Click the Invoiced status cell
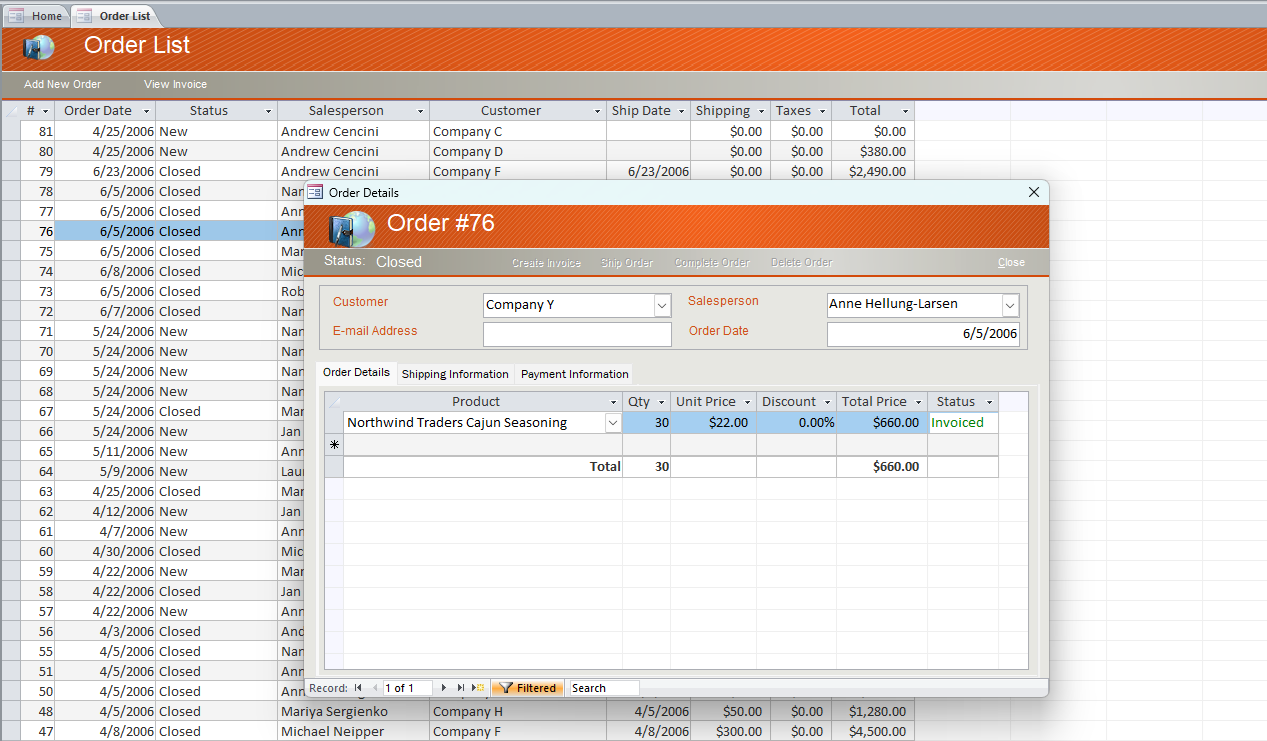 coord(962,423)
